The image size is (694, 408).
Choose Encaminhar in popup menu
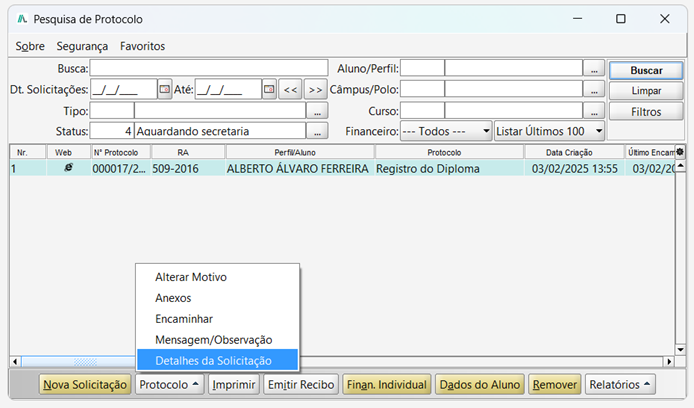click(217, 319)
